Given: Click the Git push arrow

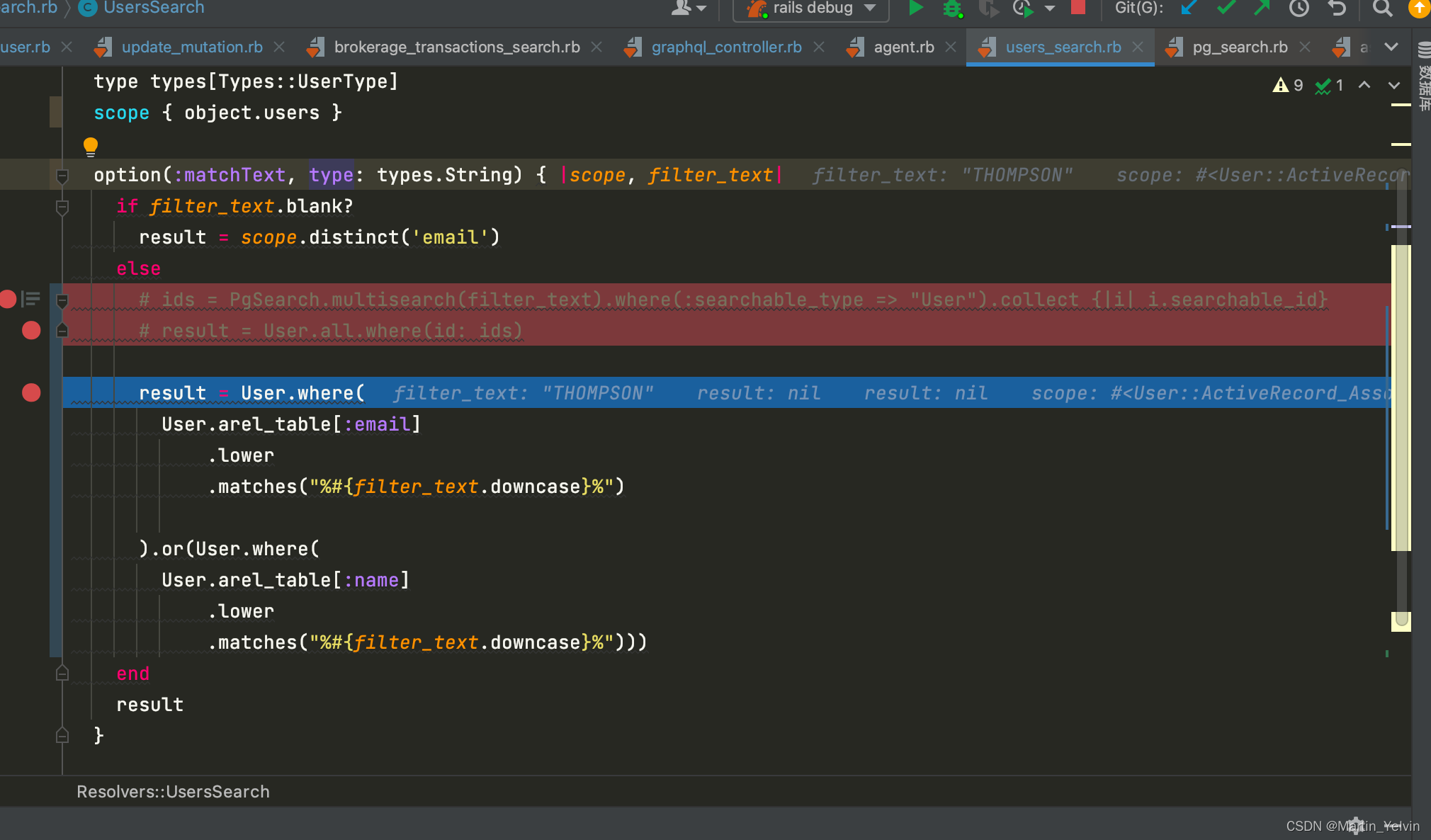Looking at the screenshot, I should tap(1262, 8).
